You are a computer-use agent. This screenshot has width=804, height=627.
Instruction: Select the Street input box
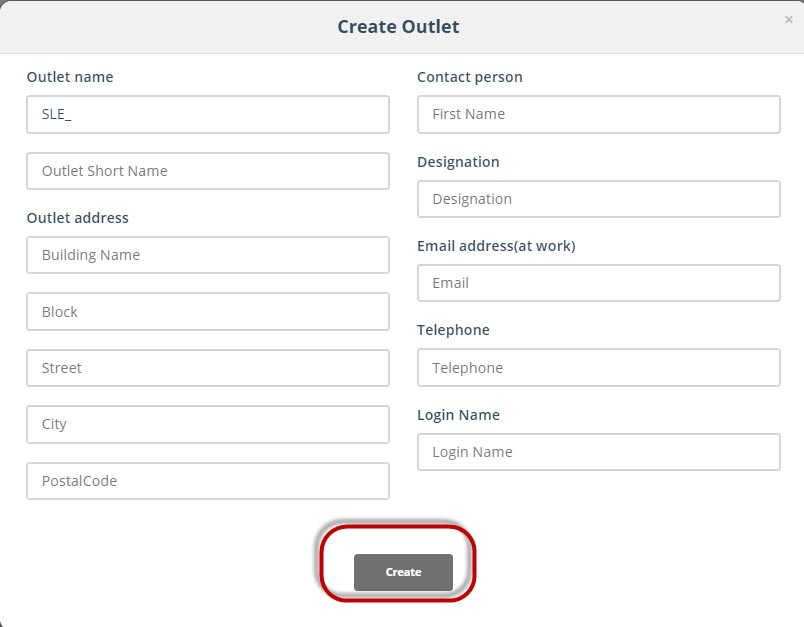208,368
